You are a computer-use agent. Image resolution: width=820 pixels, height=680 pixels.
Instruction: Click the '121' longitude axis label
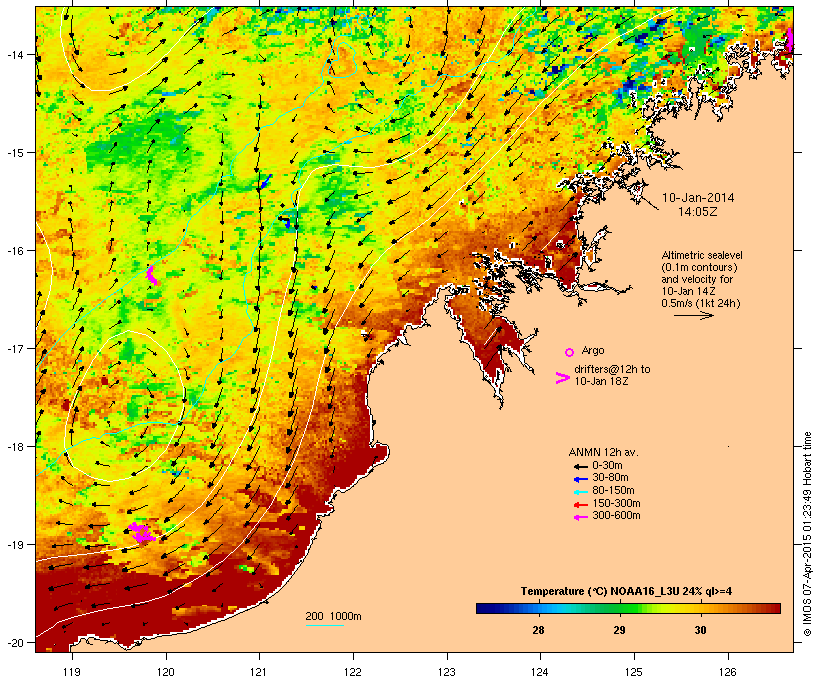tap(259, 672)
